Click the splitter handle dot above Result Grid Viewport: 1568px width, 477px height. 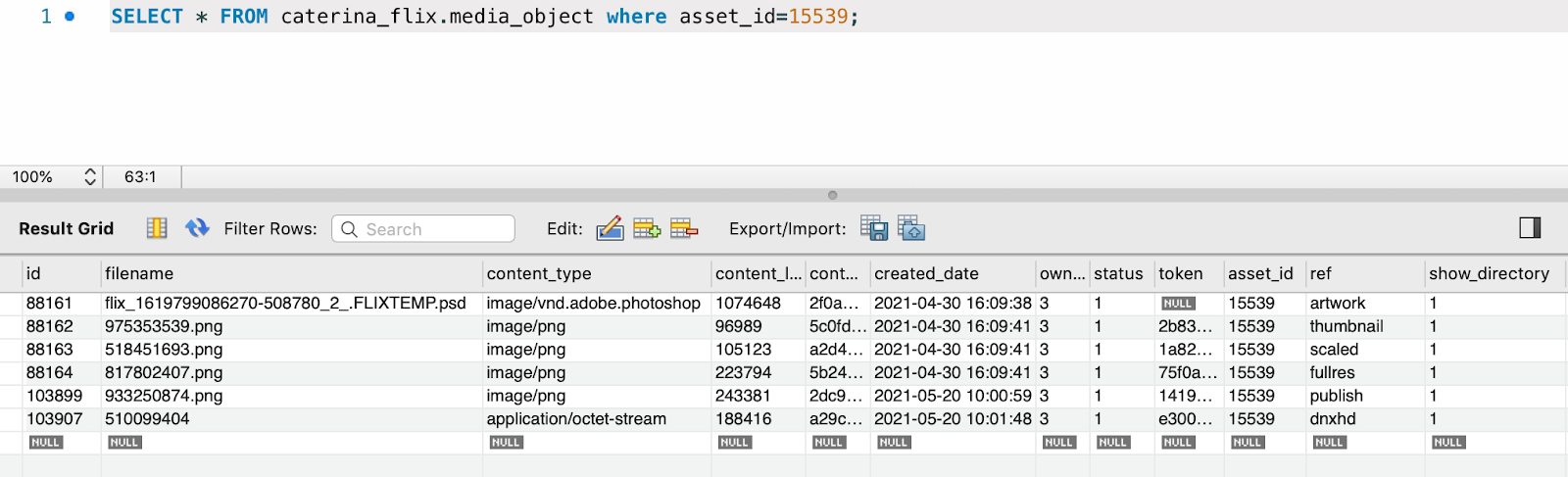tap(832, 195)
